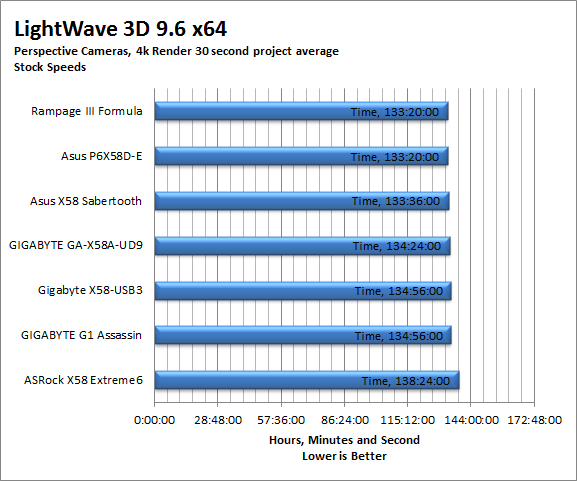577x481 pixels.
Task: Click the 144:00:00 axis value
Action: tap(471, 420)
